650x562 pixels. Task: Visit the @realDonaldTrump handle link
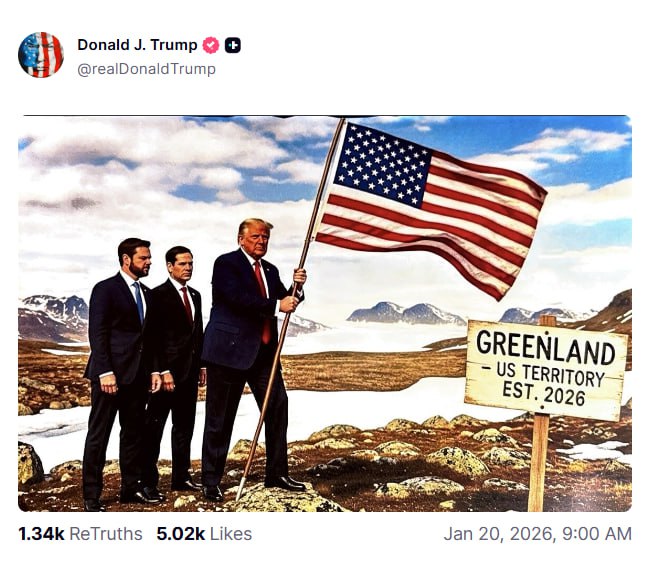(146, 69)
